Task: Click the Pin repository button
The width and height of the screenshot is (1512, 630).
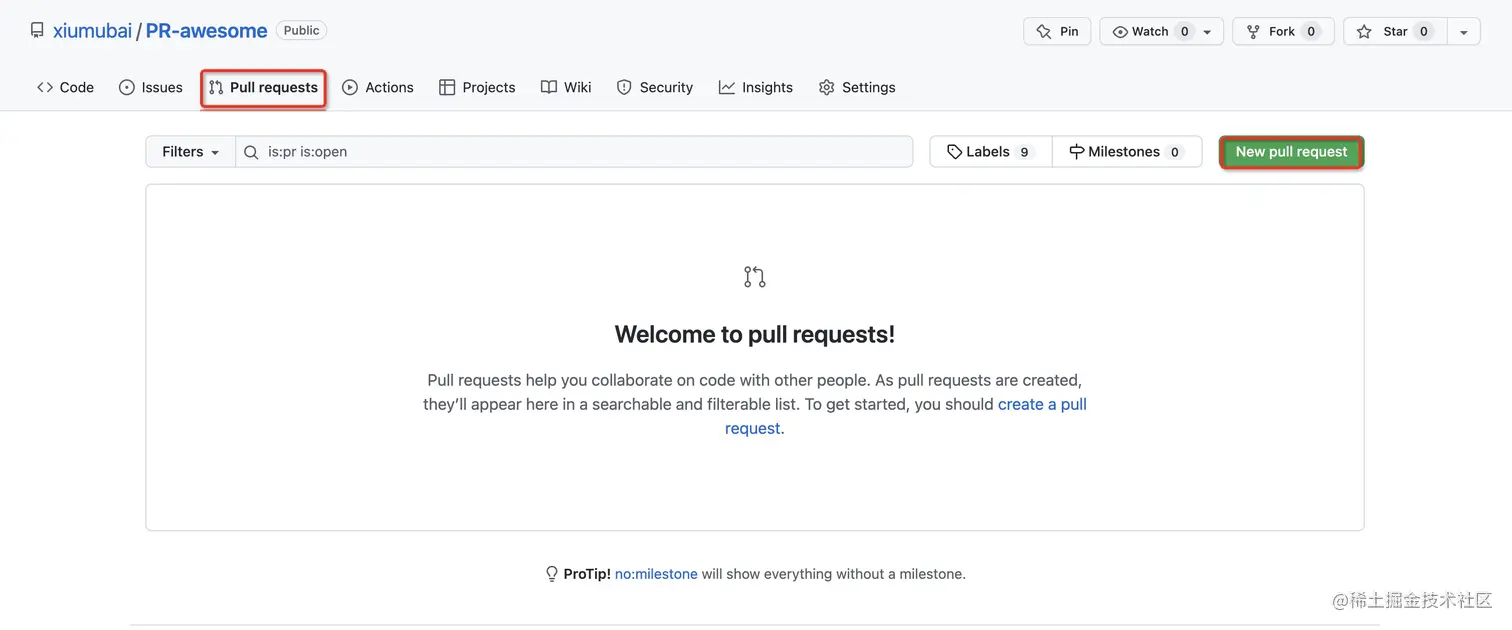Action: (x=1057, y=31)
